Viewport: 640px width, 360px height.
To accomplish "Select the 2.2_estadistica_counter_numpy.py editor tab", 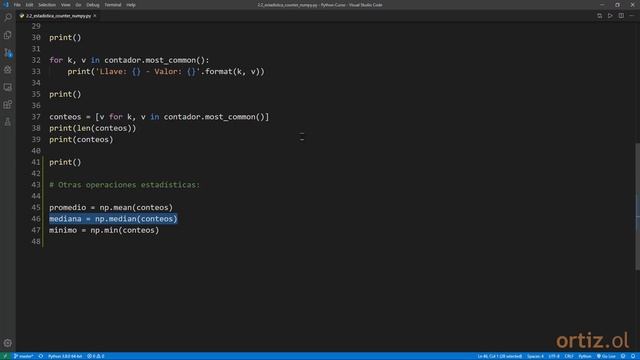I will pos(58,16).
